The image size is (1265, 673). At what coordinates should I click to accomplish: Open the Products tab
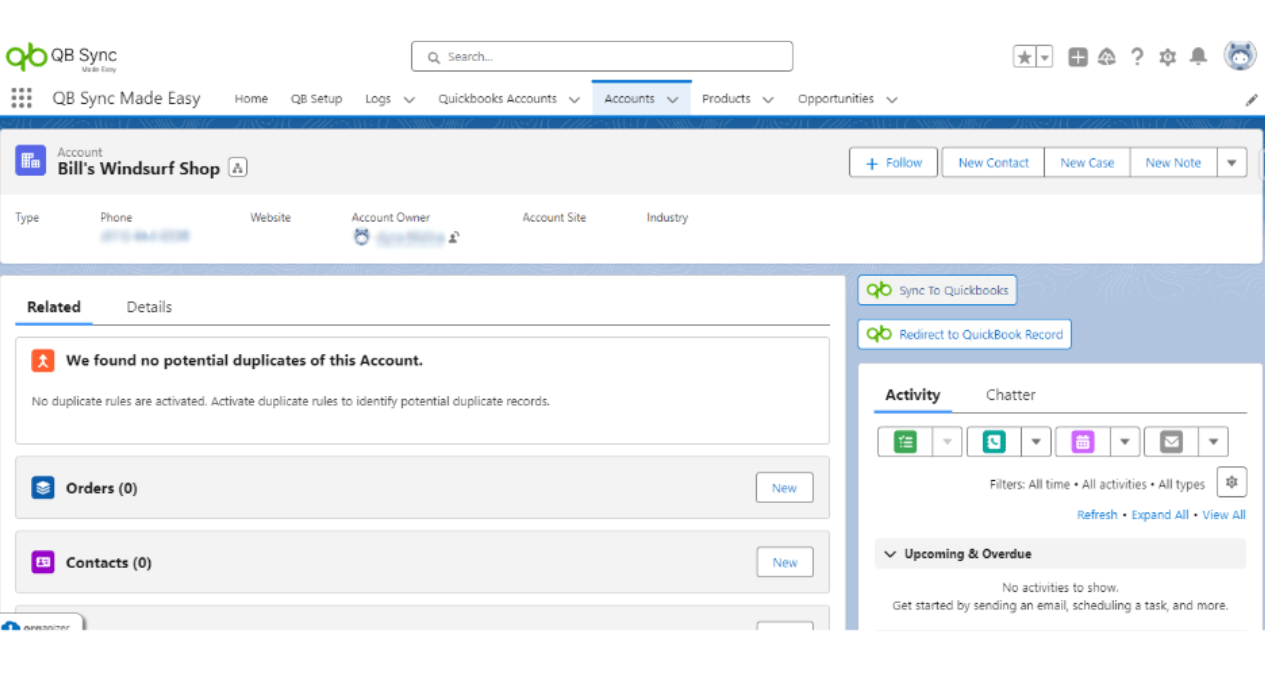tap(726, 99)
